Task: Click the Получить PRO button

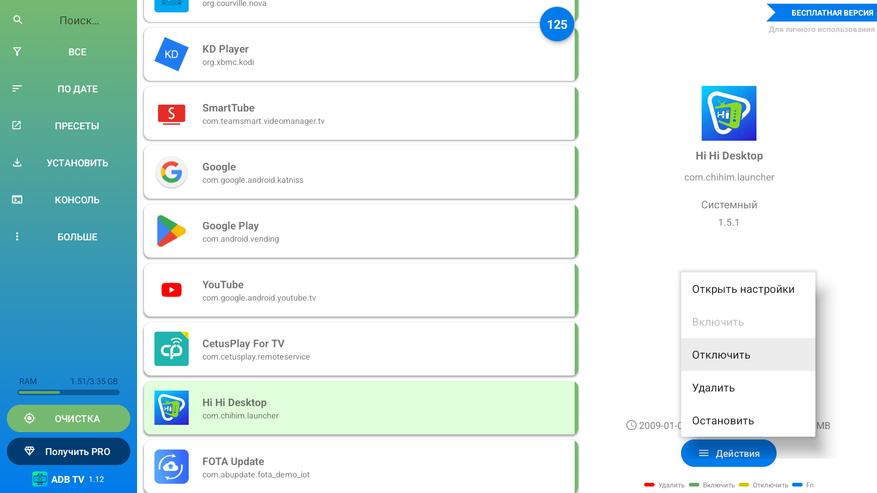Action: pos(68,452)
